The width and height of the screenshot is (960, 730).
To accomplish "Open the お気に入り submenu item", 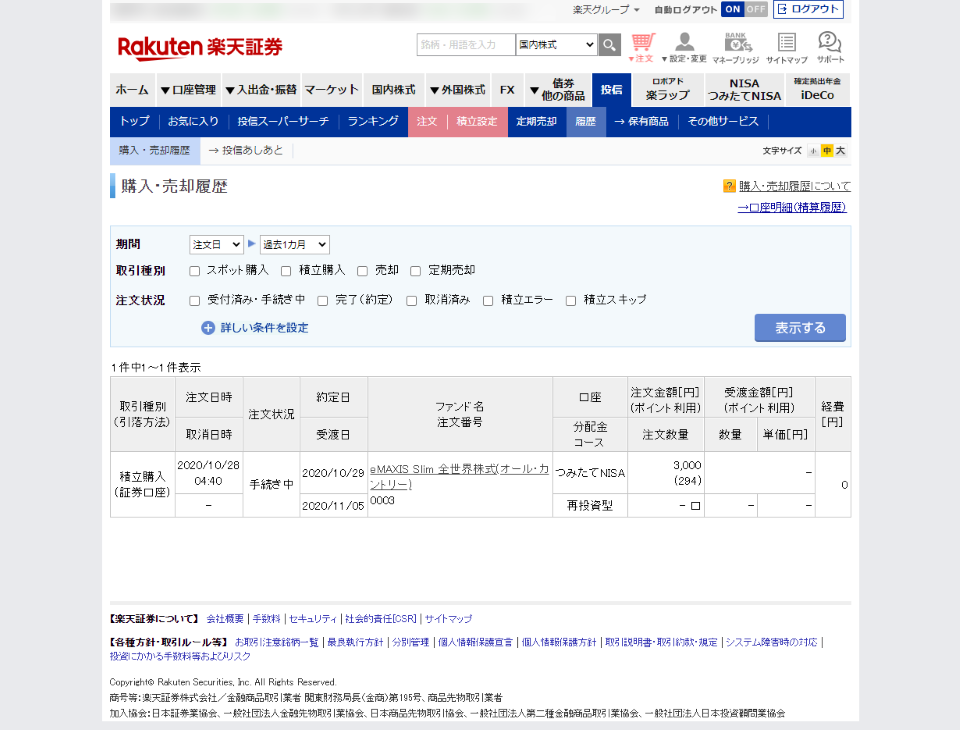I will pyautogui.click(x=193, y=121).
